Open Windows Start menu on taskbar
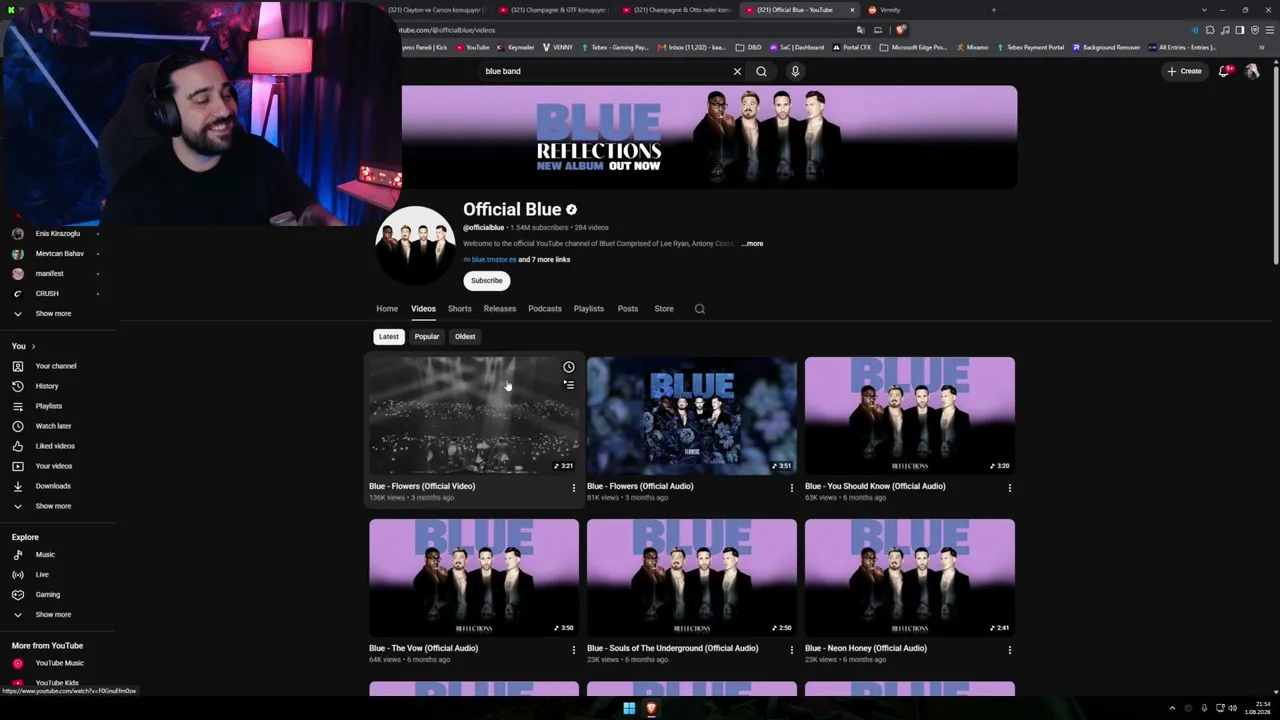Image resolution: width=1280 pixels, height=720 pixels. coord(629,709)
